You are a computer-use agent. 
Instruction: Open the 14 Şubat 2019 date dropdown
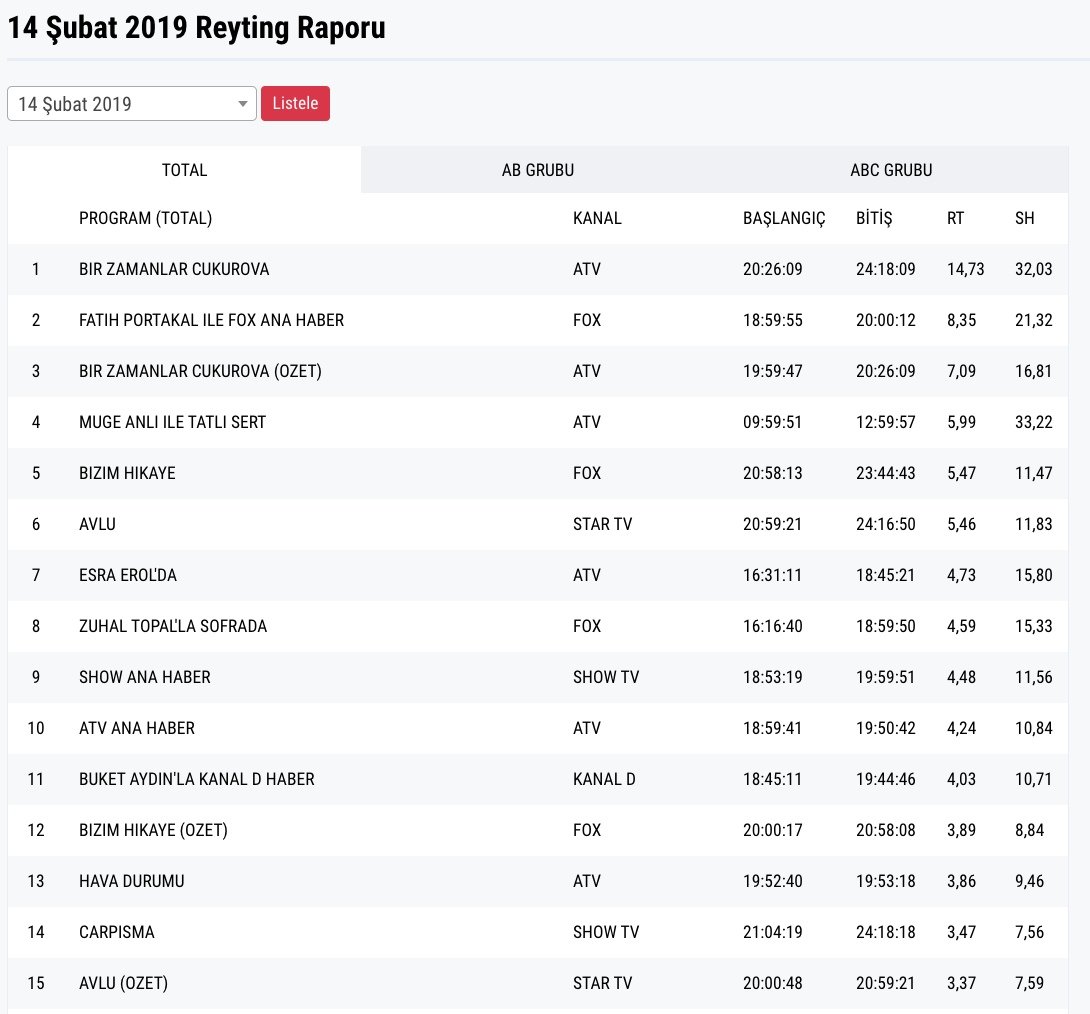tap(131, 104)
